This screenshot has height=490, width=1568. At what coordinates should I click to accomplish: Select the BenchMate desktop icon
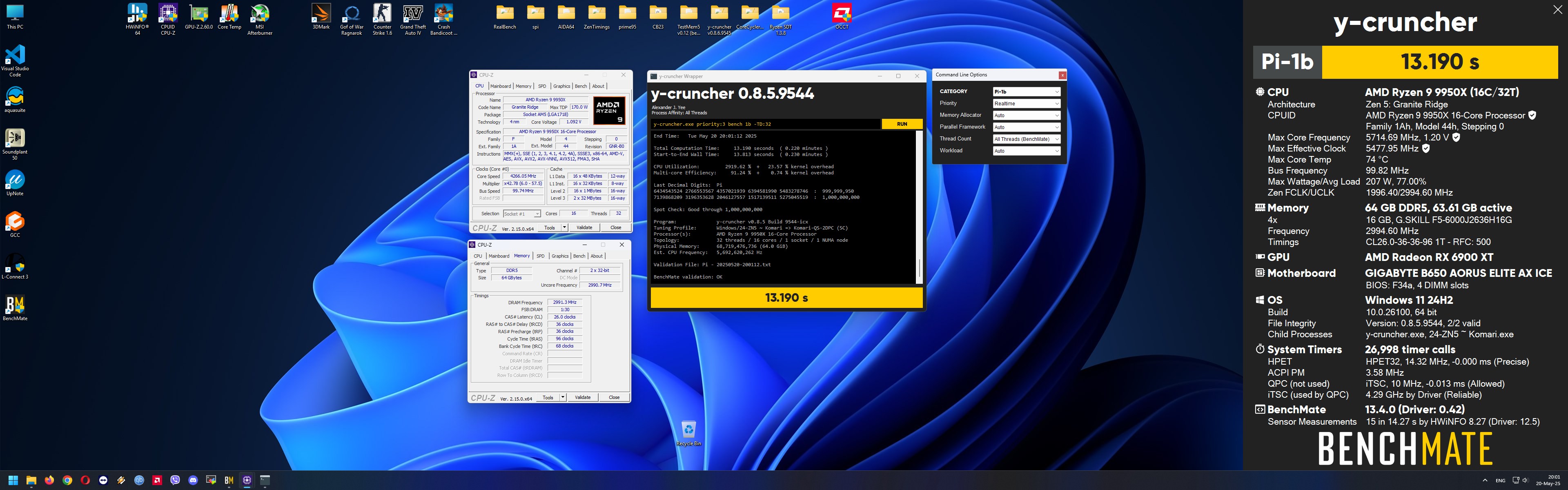[15, 307]
